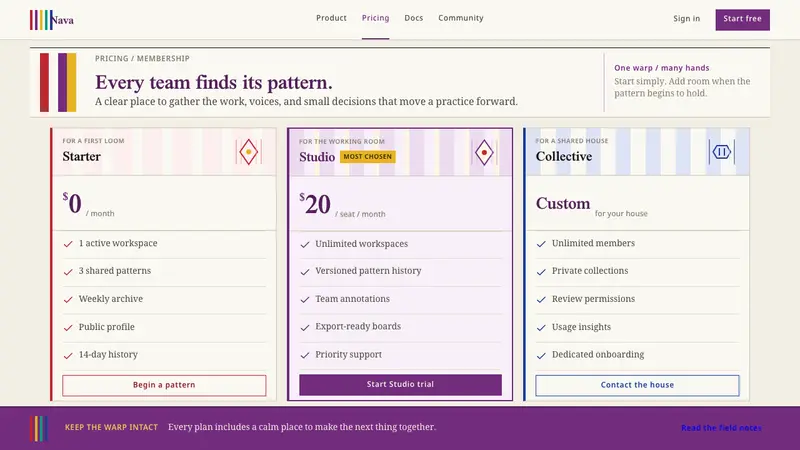Click the checkmark beside 14-day history
The image size is (800, 450).
[x=68, y=355]
